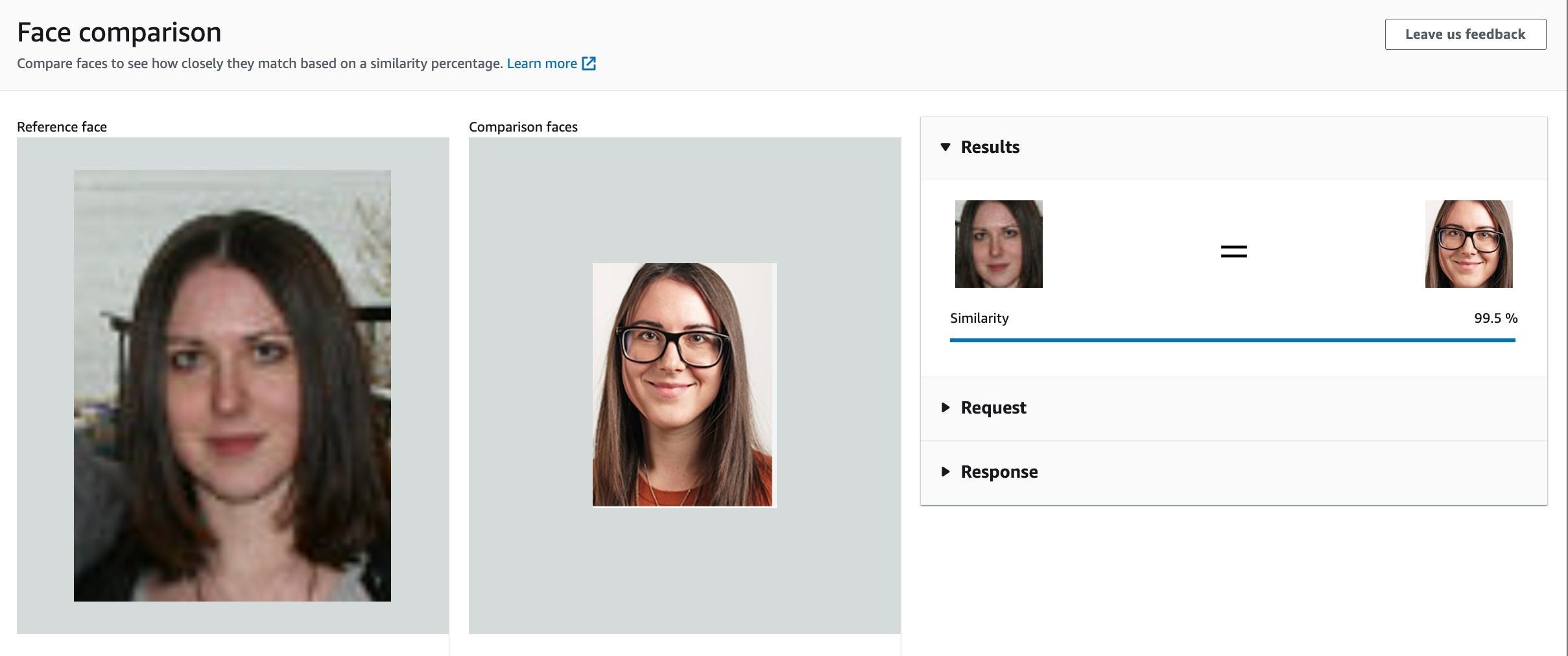Click the 99.5 % similarity value
Screen dimensions: 1568x656
pyautogui.click(x=1495, y=318)
